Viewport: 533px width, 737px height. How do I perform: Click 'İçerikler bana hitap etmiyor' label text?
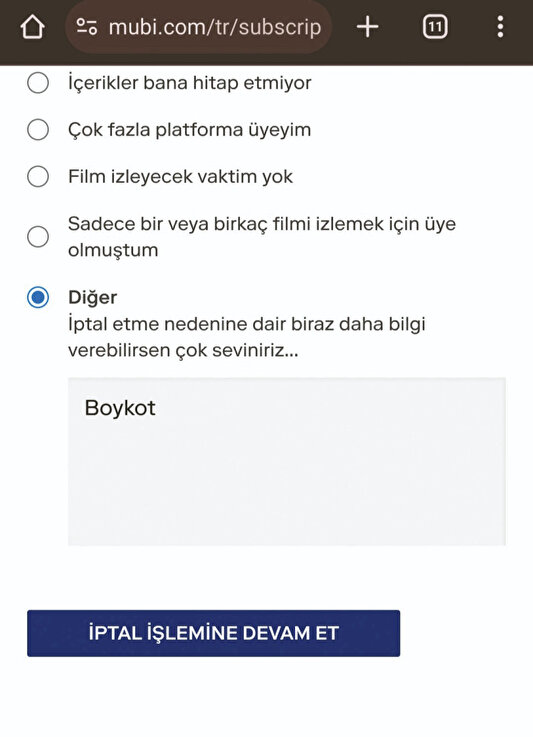tap(190, 83)
